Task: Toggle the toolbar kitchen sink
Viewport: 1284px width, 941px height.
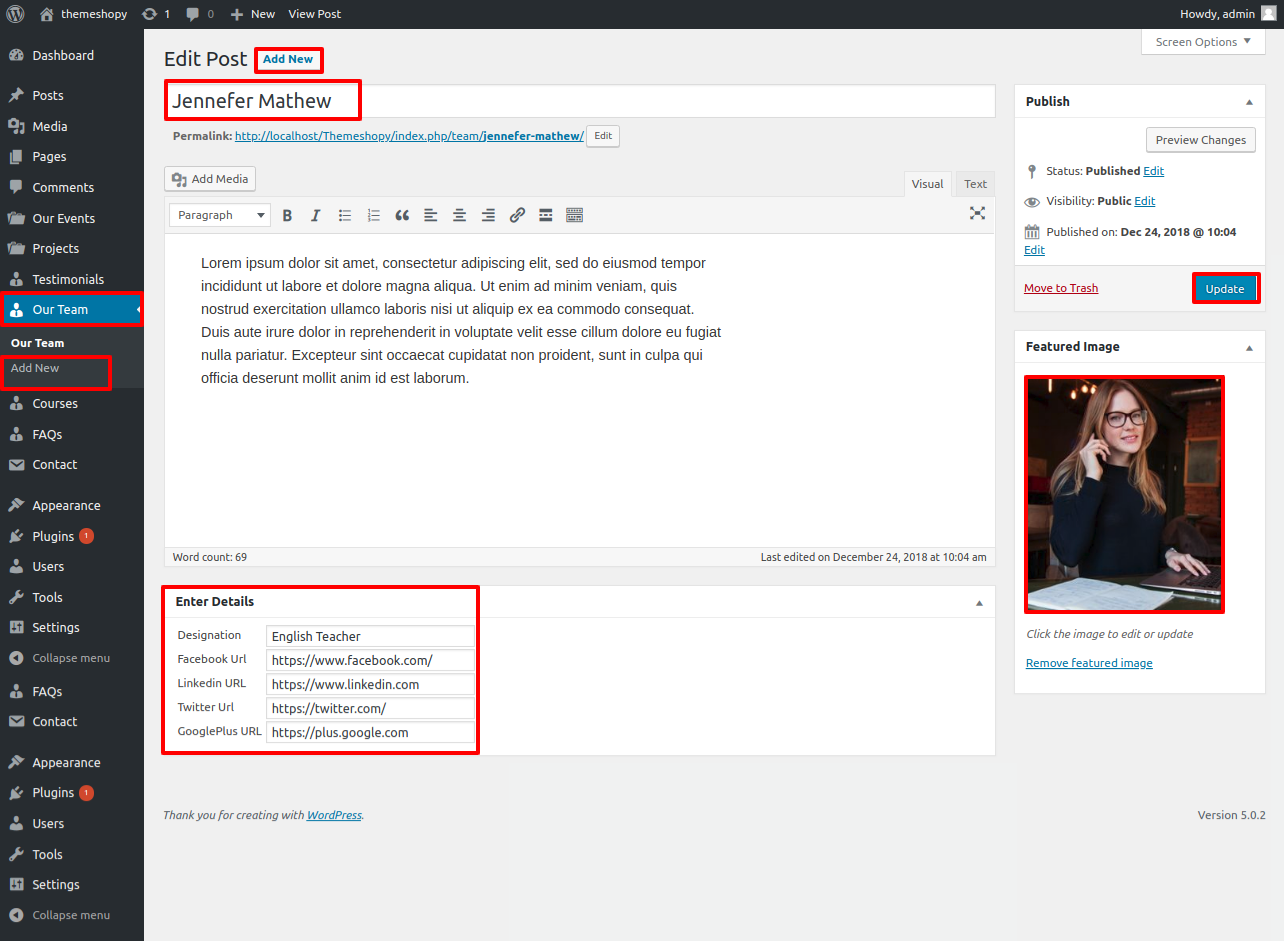Action: [575, 215]
